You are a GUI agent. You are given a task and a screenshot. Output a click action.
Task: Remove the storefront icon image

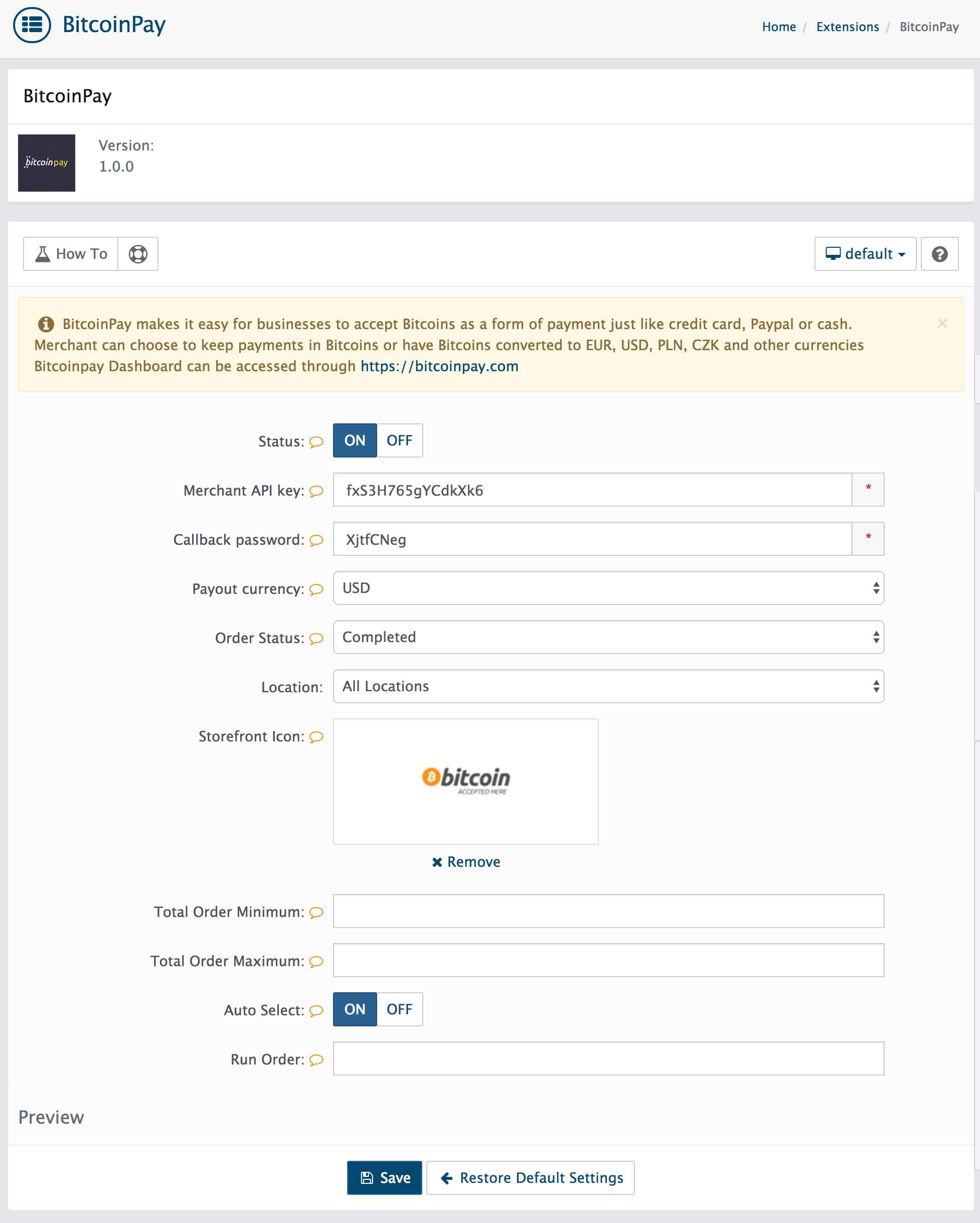466,862
